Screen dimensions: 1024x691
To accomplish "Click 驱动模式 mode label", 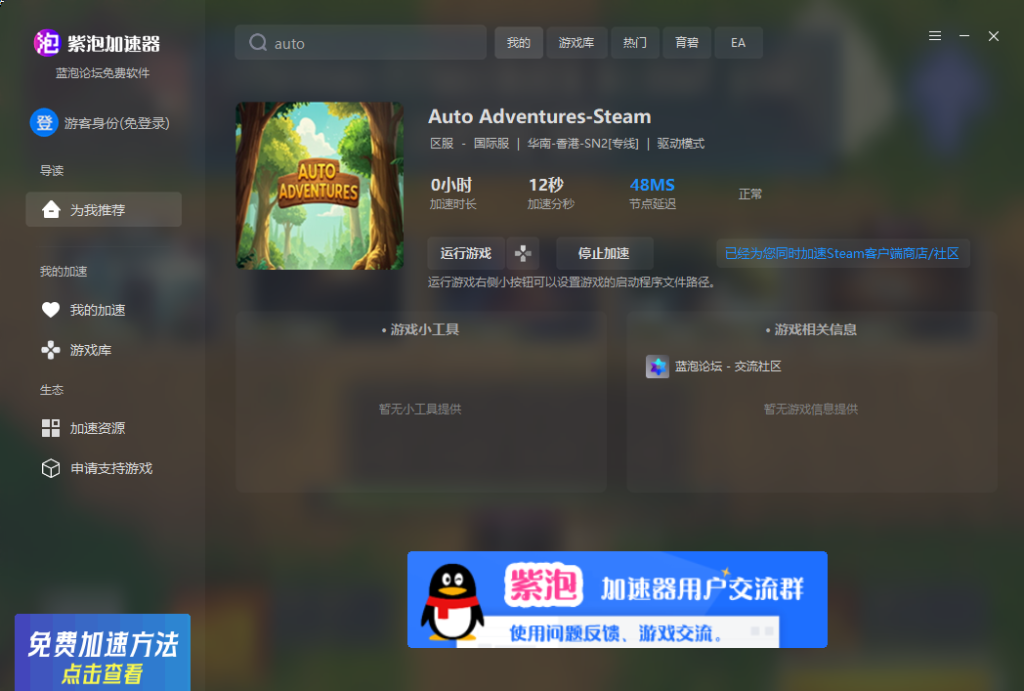I will point(680,144).
